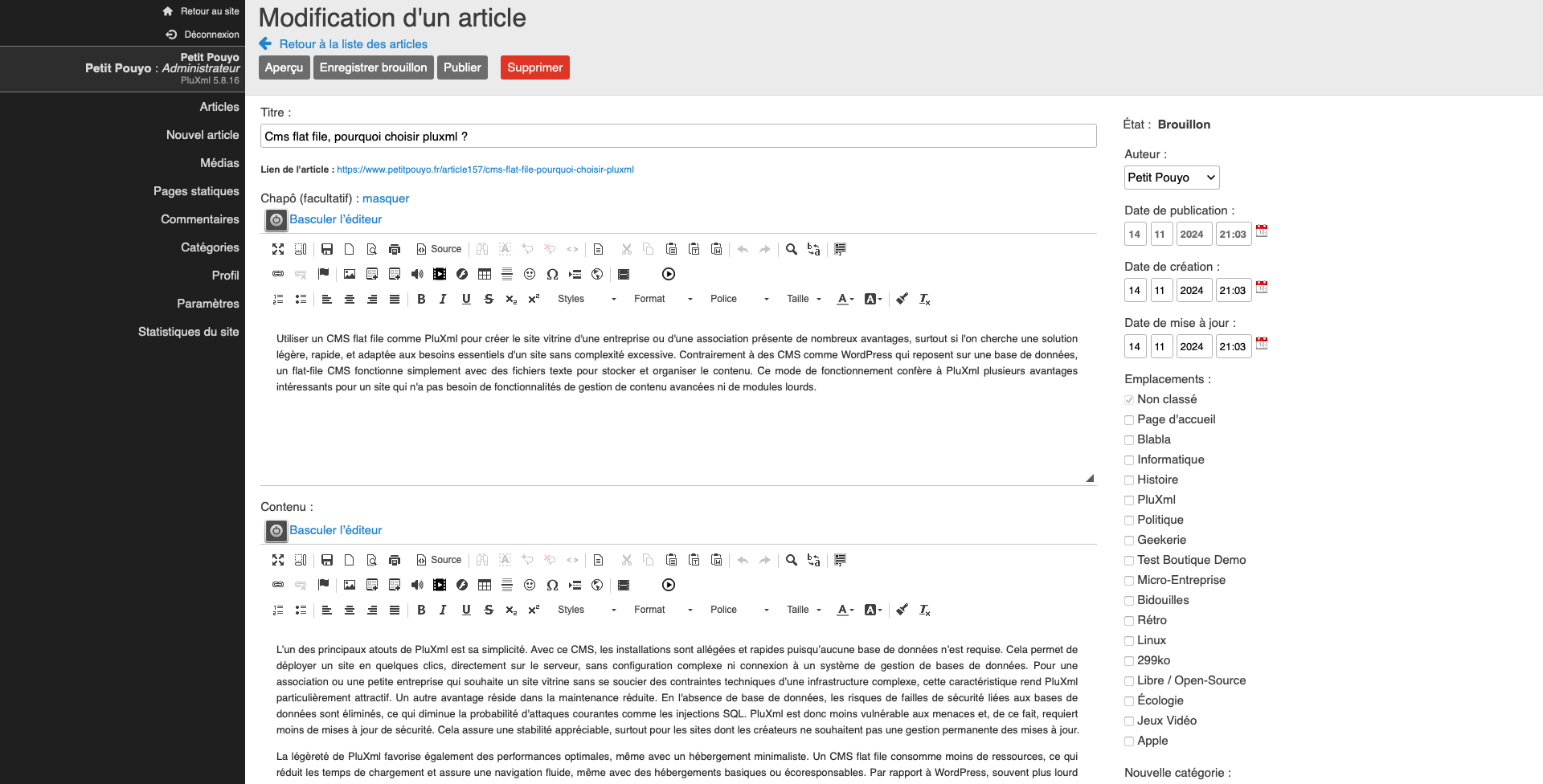Toggle Source view in Chapô editor
This screenshot has height=784, width=1543.
[439, 249]
